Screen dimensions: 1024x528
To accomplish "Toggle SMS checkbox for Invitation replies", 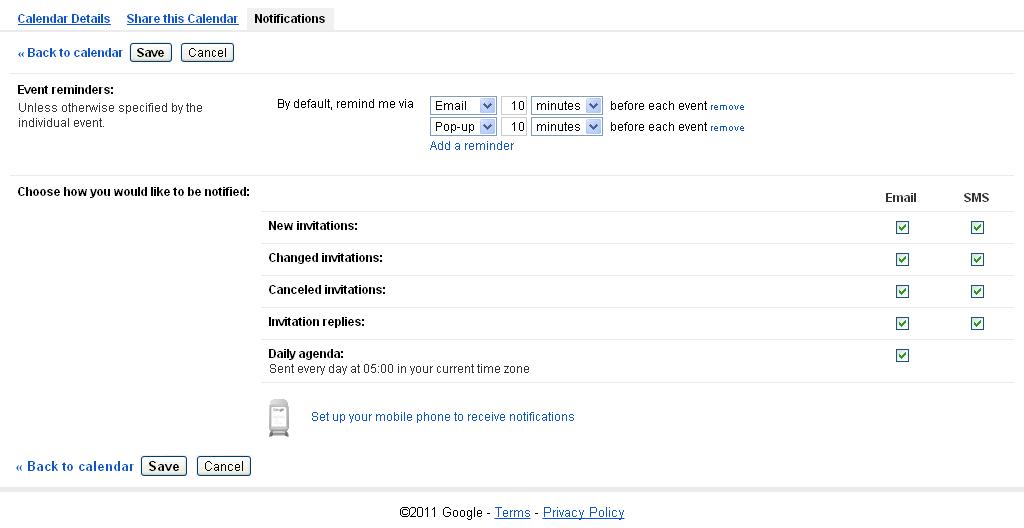I will tap(977, 323).
